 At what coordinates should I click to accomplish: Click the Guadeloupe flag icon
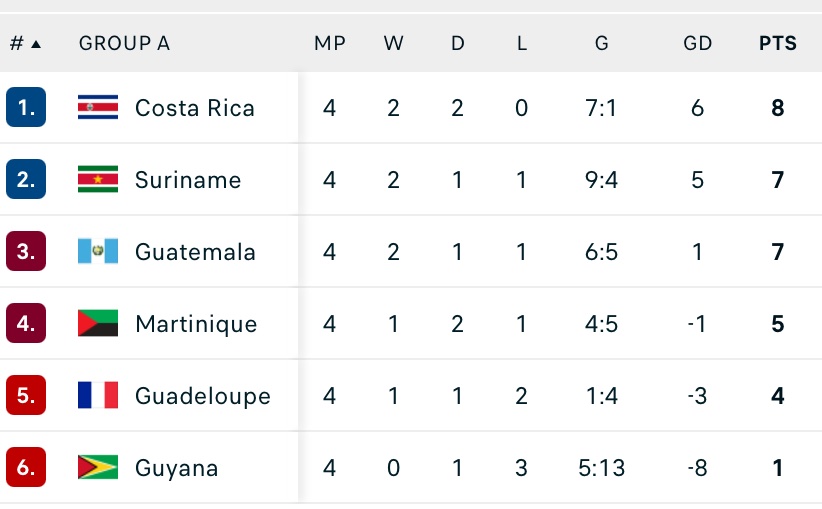click(98, 396)
